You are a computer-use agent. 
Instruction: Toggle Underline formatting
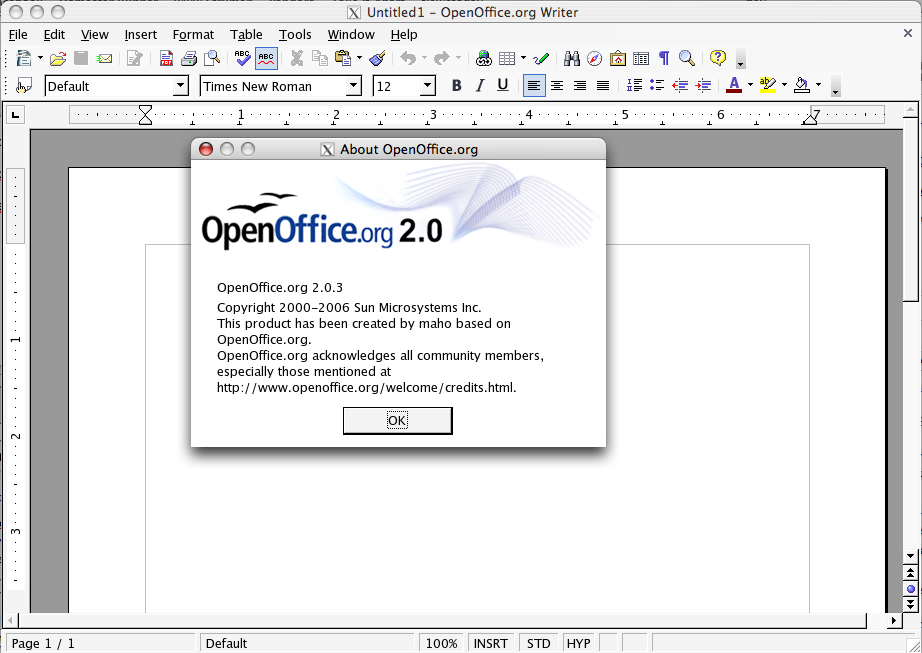click(502, 86)
